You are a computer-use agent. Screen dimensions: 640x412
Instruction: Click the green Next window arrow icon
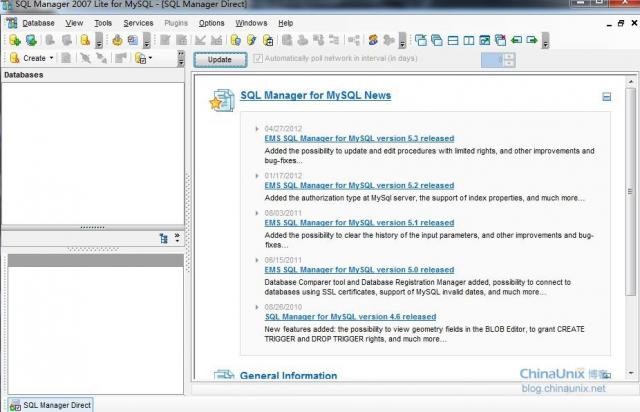(x=533, y=40)
